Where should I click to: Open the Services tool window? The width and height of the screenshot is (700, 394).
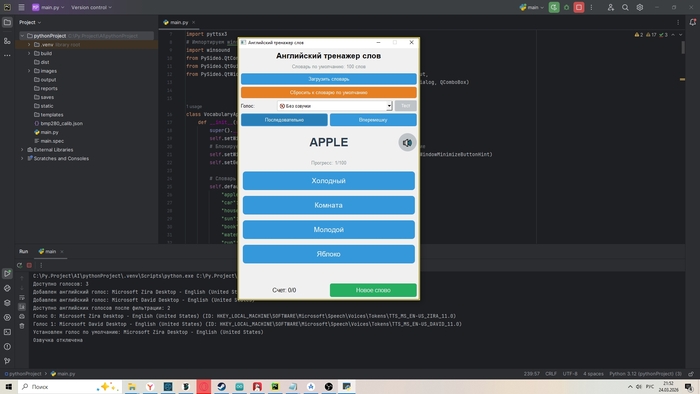(x=7, y=318)
